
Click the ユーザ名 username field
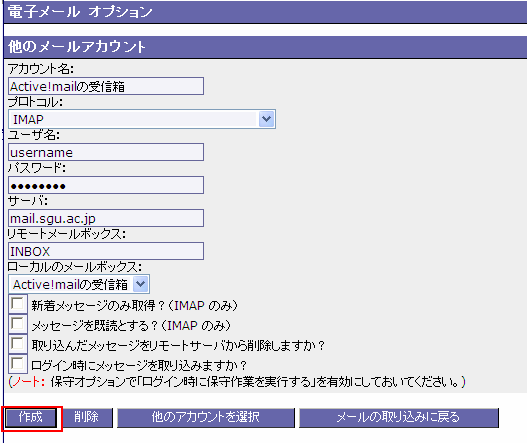click(x=106, y=152)
